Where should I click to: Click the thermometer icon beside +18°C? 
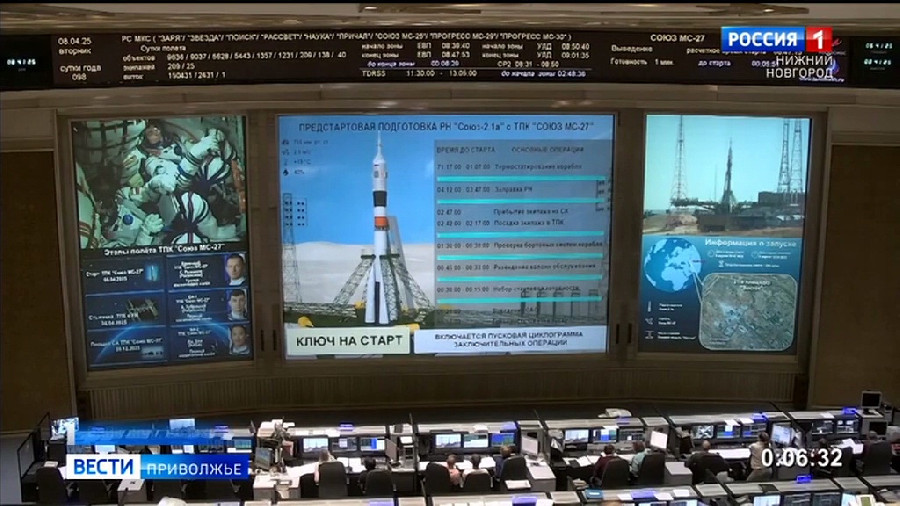pyautogui.click(x=286, y=162)
